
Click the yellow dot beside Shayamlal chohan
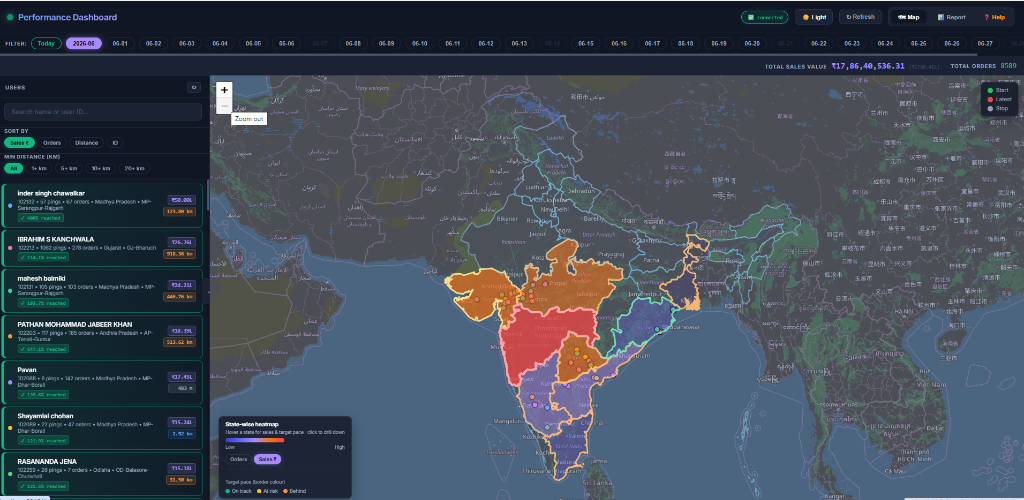coord(10,428)
